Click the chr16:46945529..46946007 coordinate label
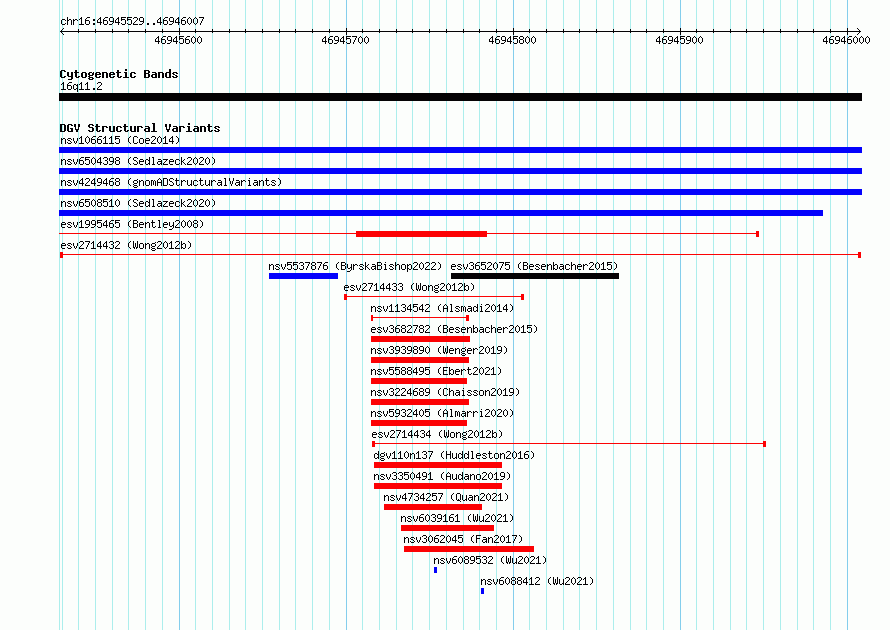Viewport: 890px width, 630px height. (x=132, y=21)
